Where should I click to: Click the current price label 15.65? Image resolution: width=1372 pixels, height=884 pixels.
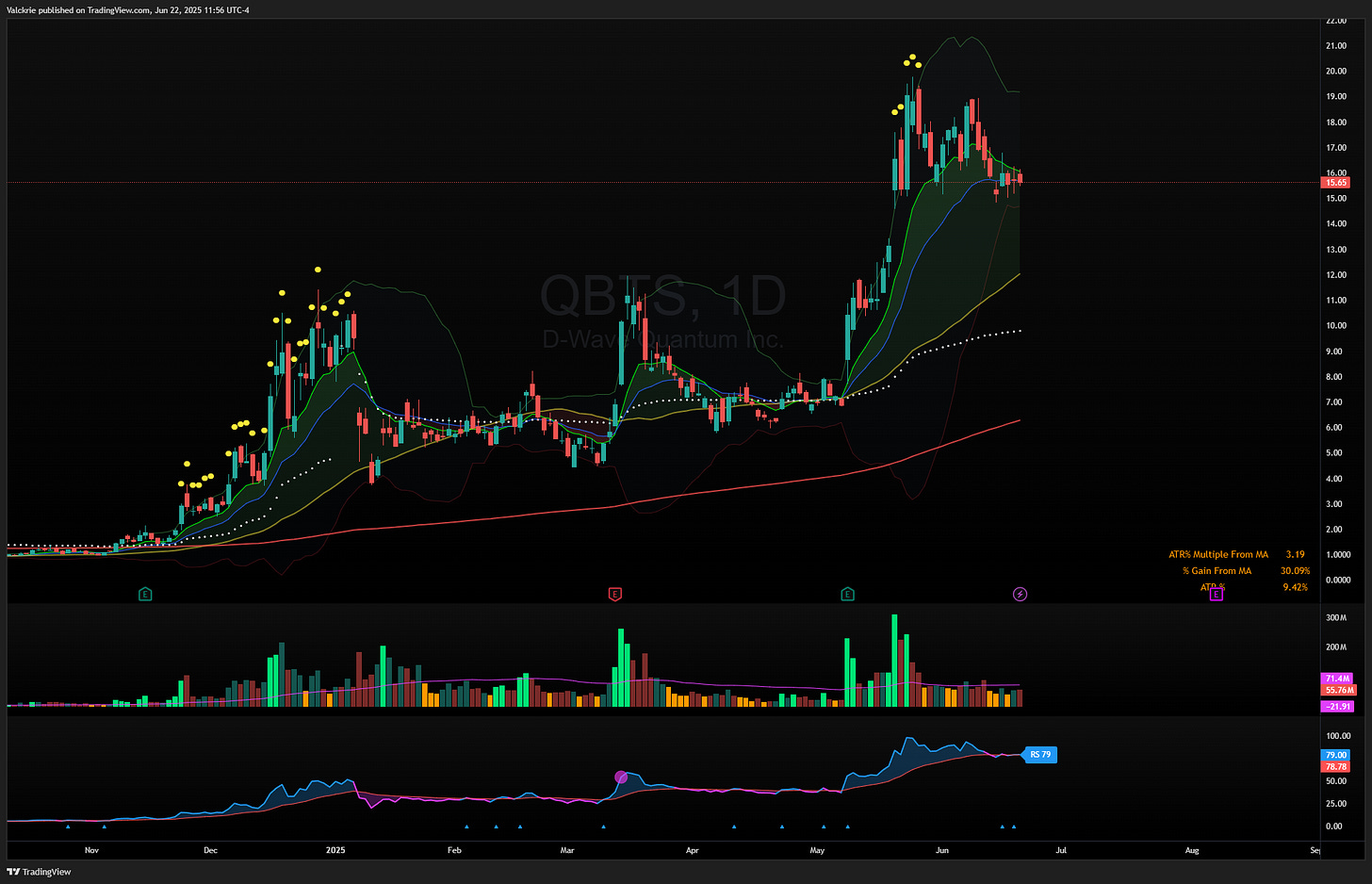1336,183
